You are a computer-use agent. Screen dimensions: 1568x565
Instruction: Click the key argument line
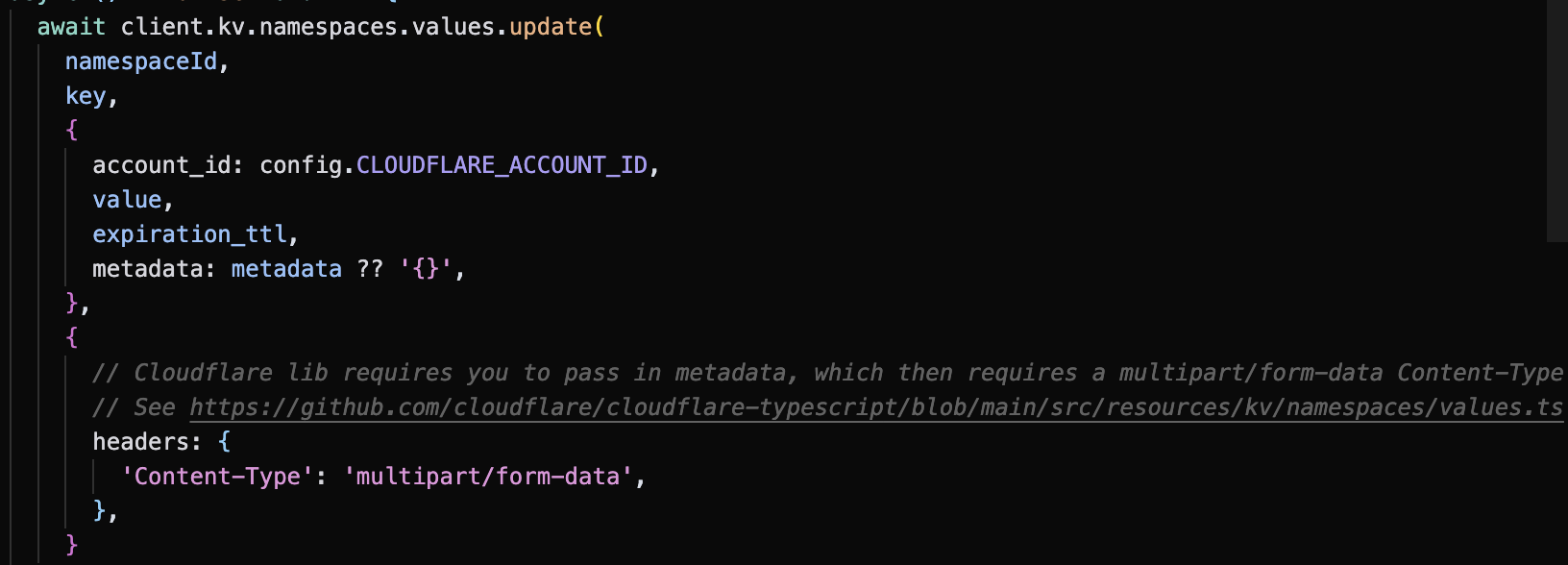pos(86,96)
